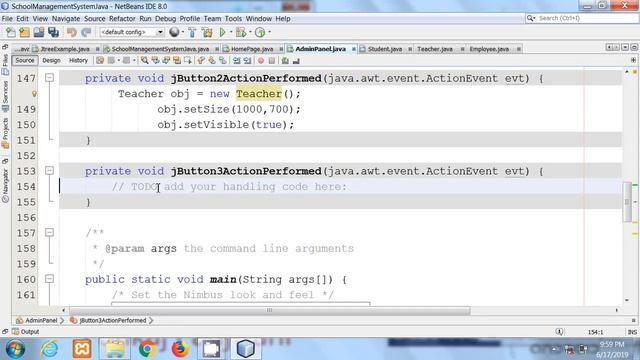Switch to the Student.java tab

point(384,49)
